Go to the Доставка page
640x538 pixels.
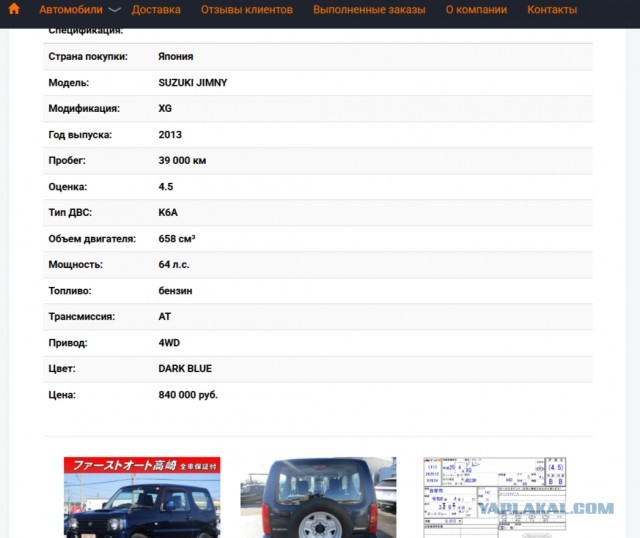pos(156,9)
